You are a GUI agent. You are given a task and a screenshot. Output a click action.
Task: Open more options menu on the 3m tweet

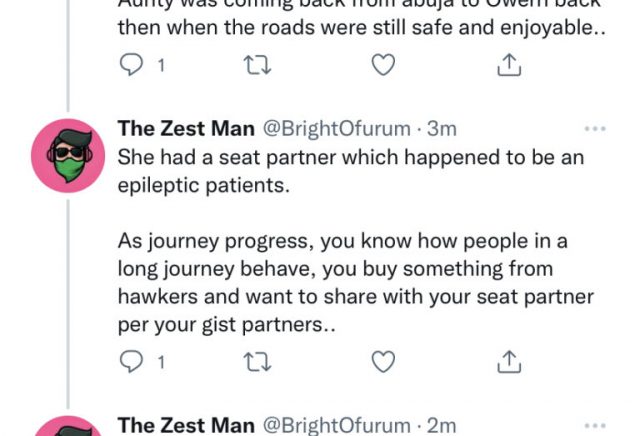click(x=595, y=129)
